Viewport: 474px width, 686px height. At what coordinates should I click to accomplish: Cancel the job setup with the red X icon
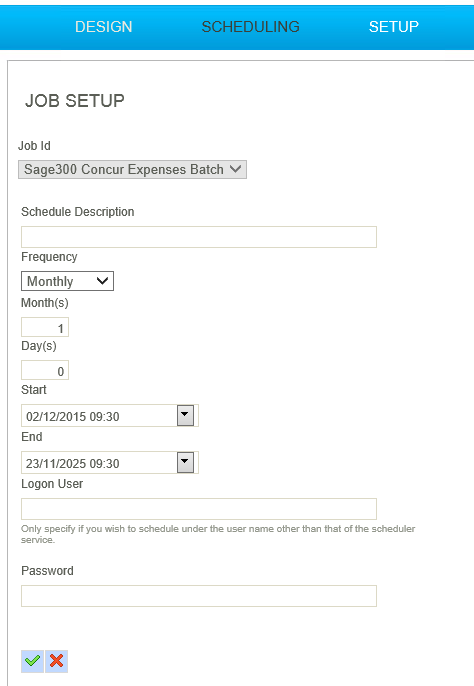pos(56,661)
